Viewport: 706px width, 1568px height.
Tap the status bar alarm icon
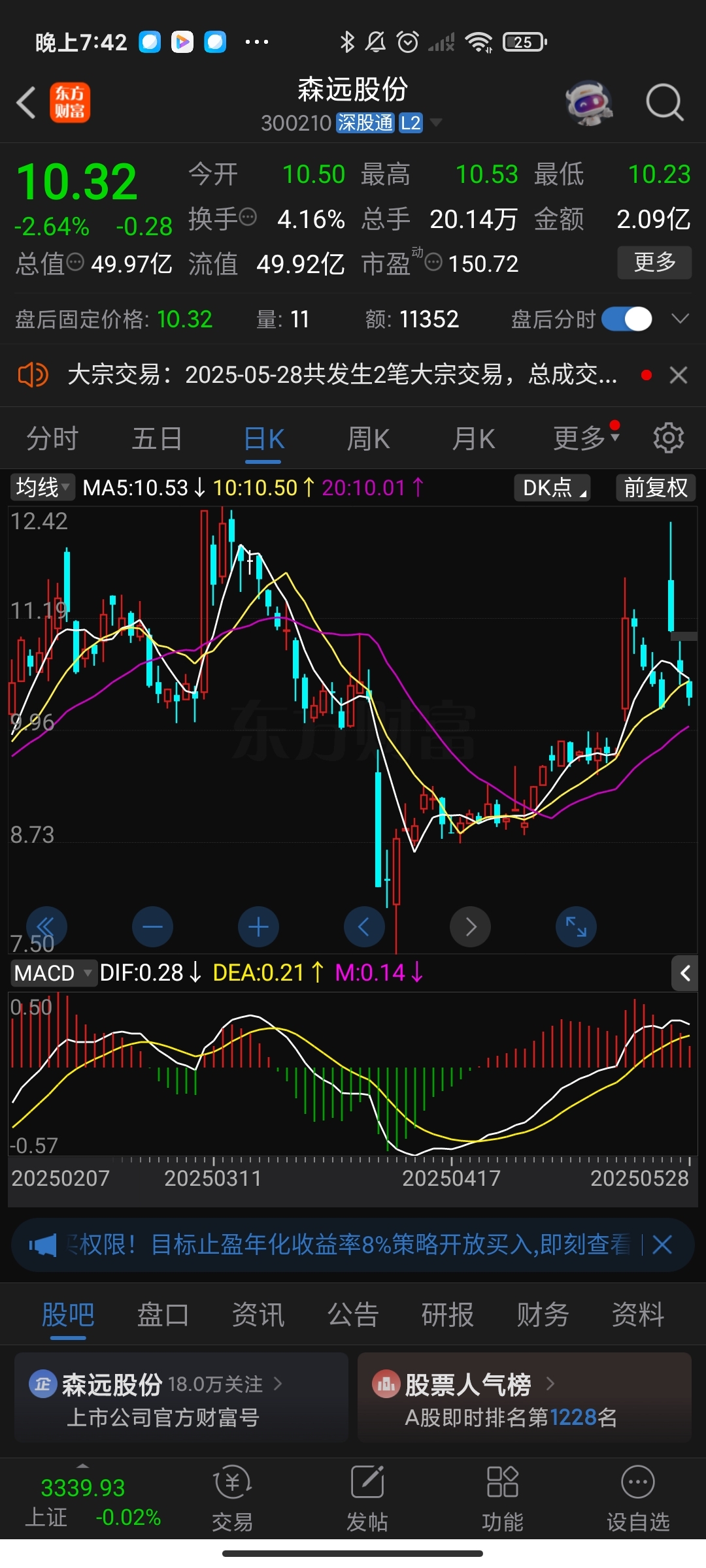[x=408, y=42]
